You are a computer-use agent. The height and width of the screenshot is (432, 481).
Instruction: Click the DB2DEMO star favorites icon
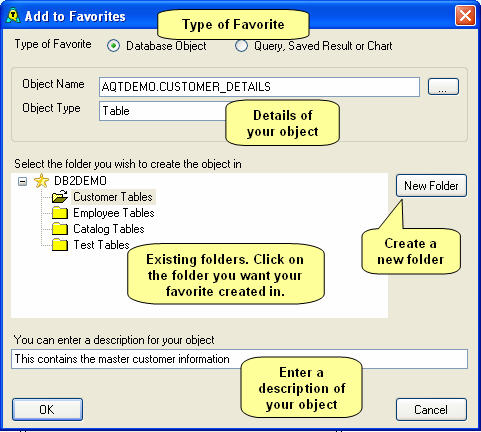[41, 181]
